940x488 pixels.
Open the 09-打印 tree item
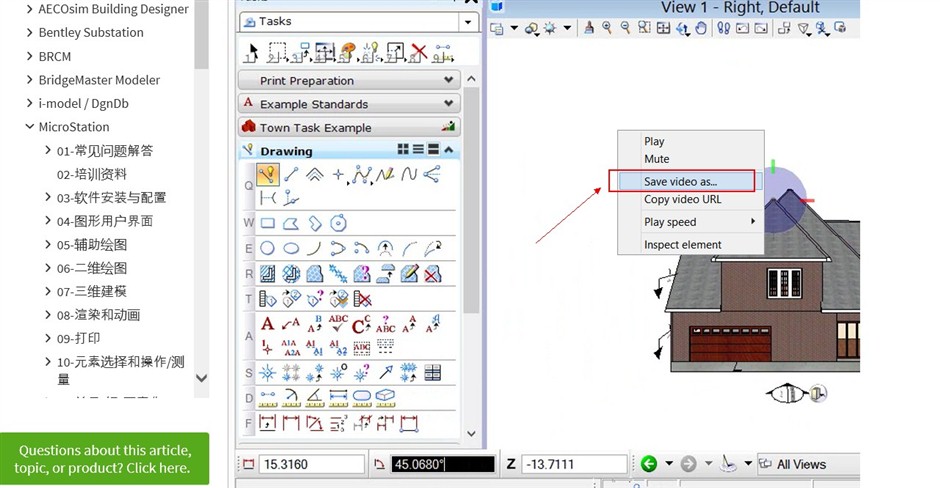79,338
